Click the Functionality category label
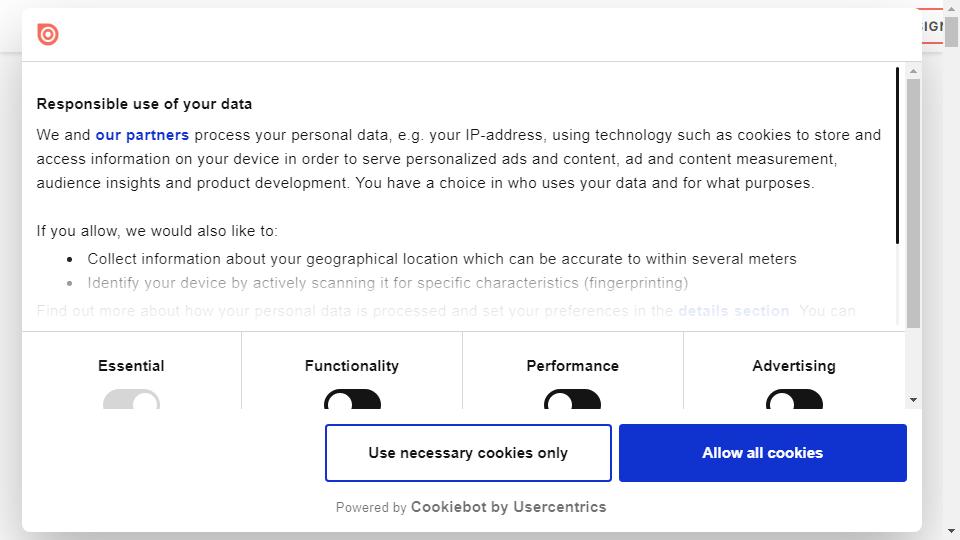This screenshot has height=540, width=960. pos(352,366)
